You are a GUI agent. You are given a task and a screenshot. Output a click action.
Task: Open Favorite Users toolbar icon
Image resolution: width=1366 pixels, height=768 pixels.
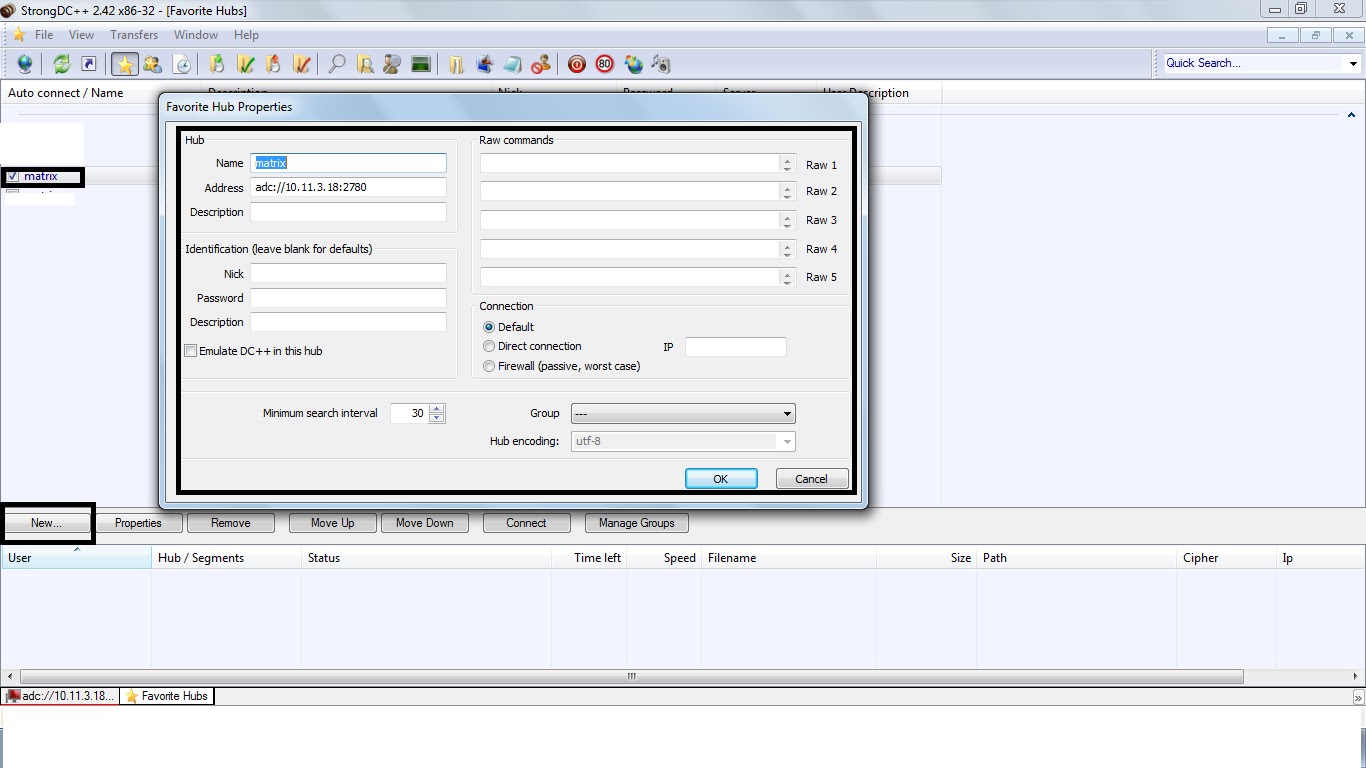pyautogui.click(x=152, y=64)
